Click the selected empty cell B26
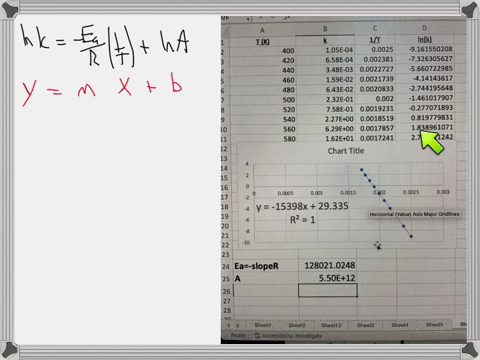480x360 pixels. point(328,290)
